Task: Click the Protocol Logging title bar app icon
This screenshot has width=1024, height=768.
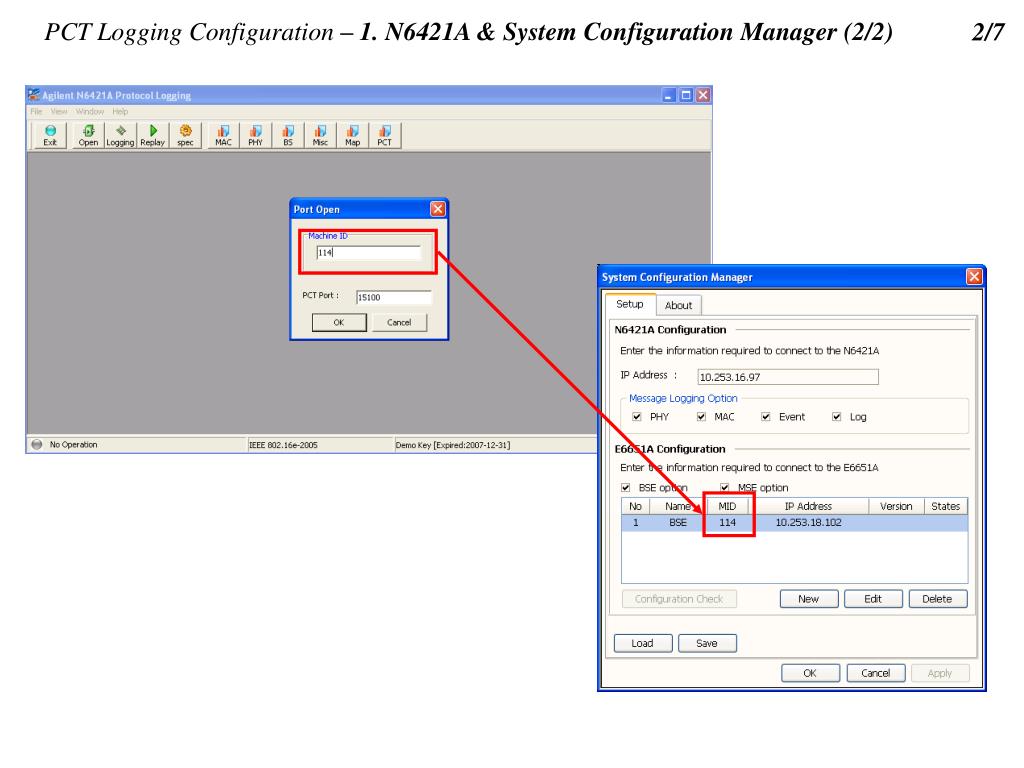Action: tap(34, 95)
